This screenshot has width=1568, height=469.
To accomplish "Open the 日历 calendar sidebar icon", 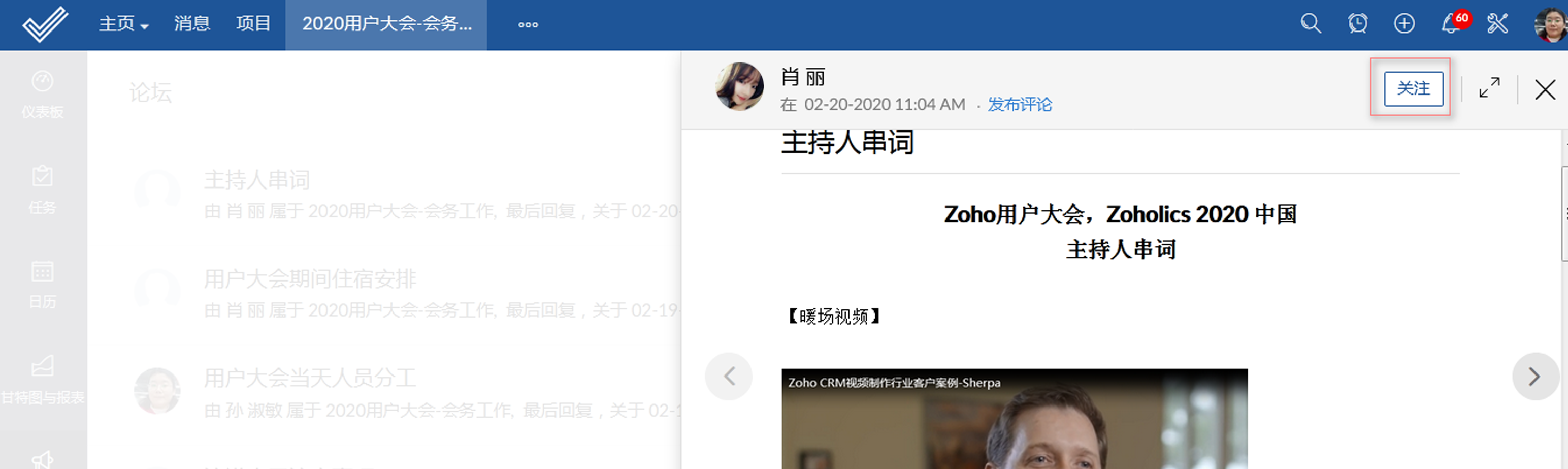I will [x=43, y=285].
